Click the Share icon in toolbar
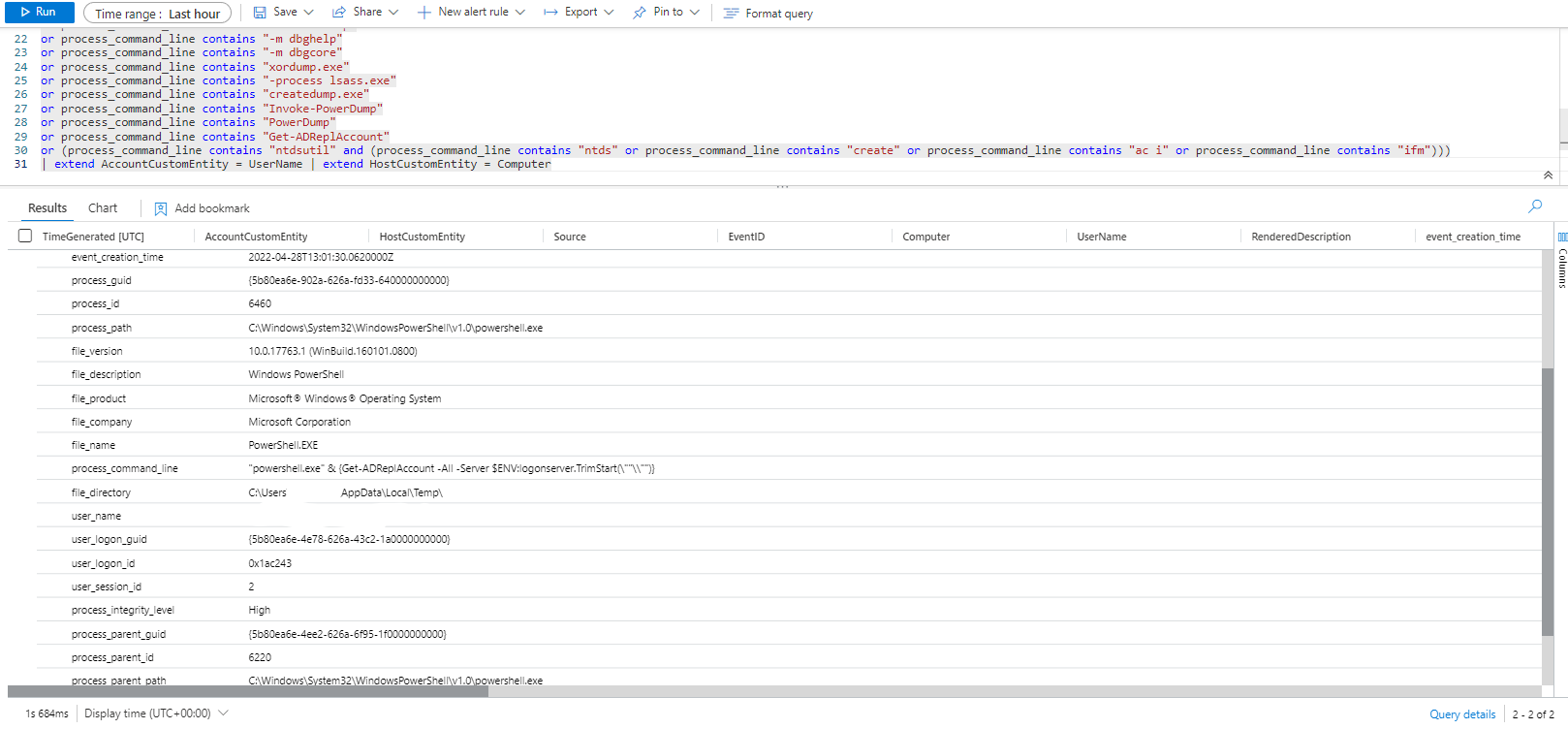 tap(339, 13)
